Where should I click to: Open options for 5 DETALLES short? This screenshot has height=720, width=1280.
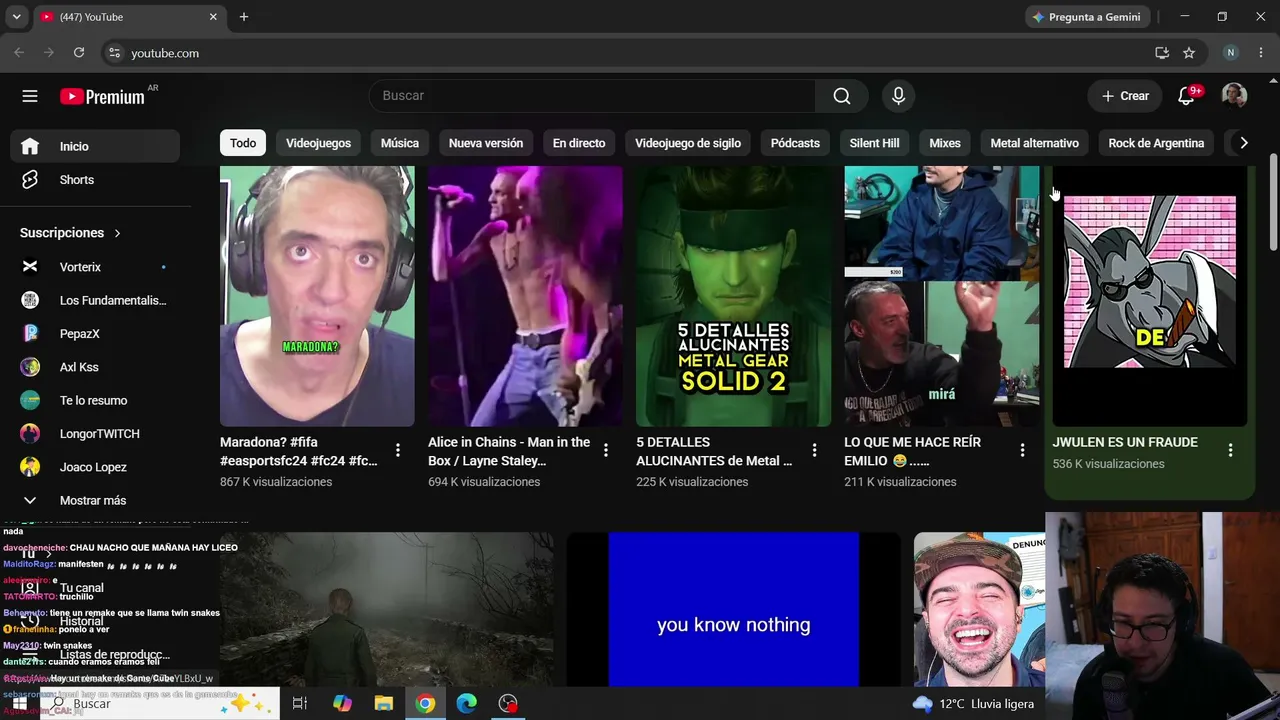[814, 451]
